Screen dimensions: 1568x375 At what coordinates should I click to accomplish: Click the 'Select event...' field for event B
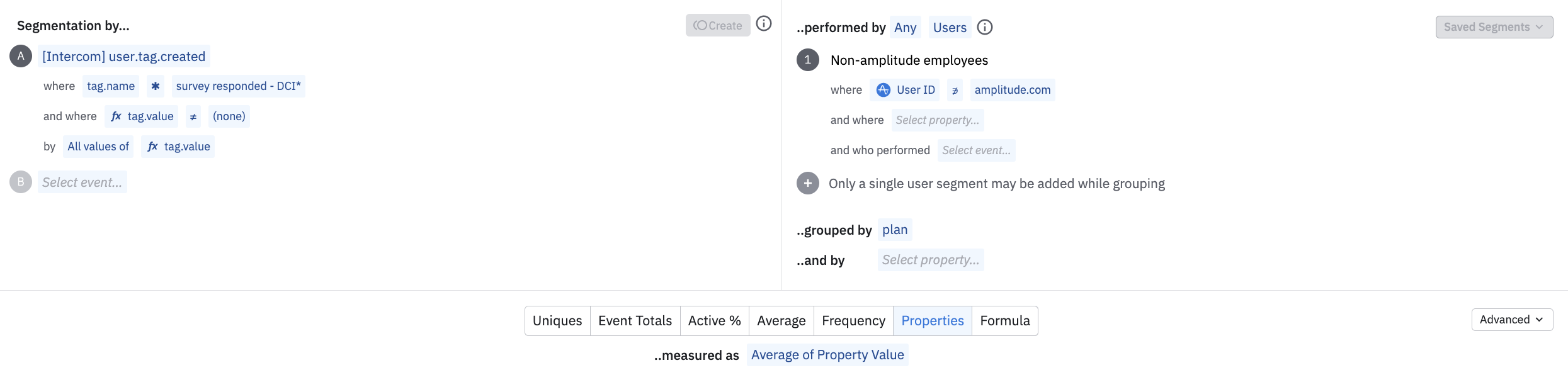click(82, 182)
